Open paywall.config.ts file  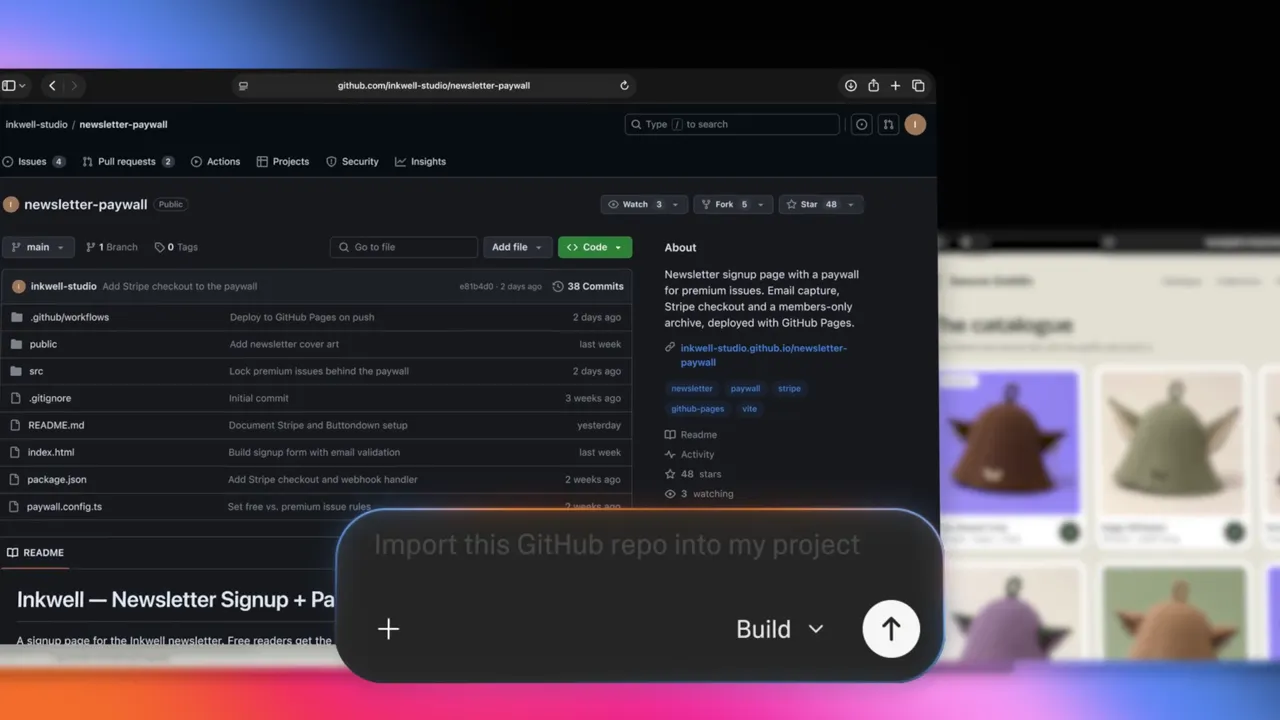tap(64, 507)
